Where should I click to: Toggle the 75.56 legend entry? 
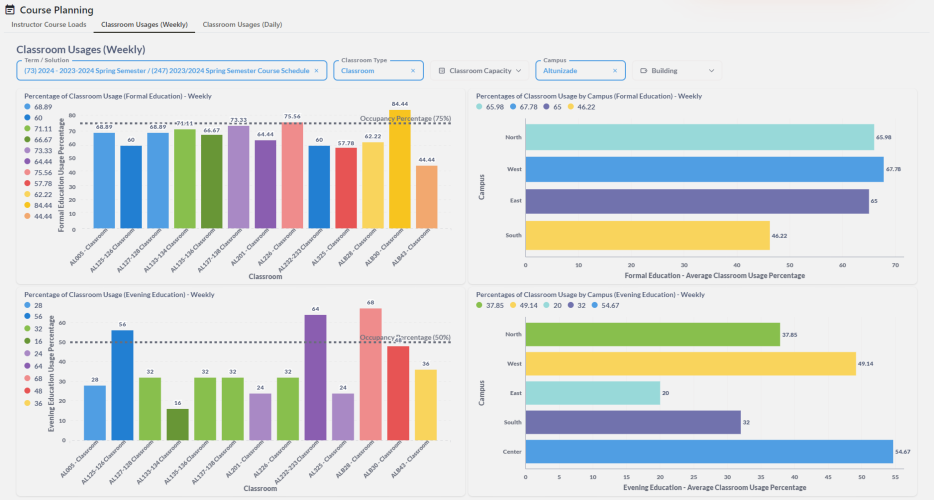point(38,173)
